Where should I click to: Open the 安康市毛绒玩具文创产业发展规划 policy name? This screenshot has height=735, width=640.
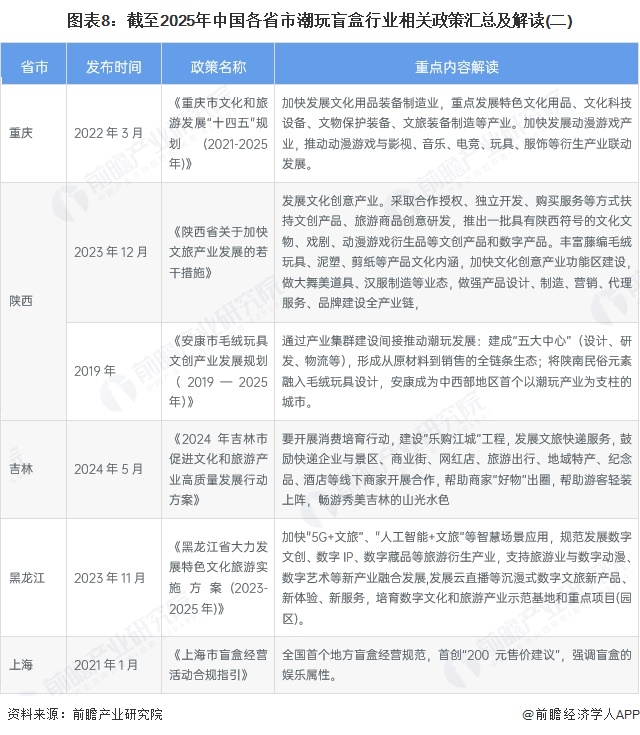click(217, 370)
